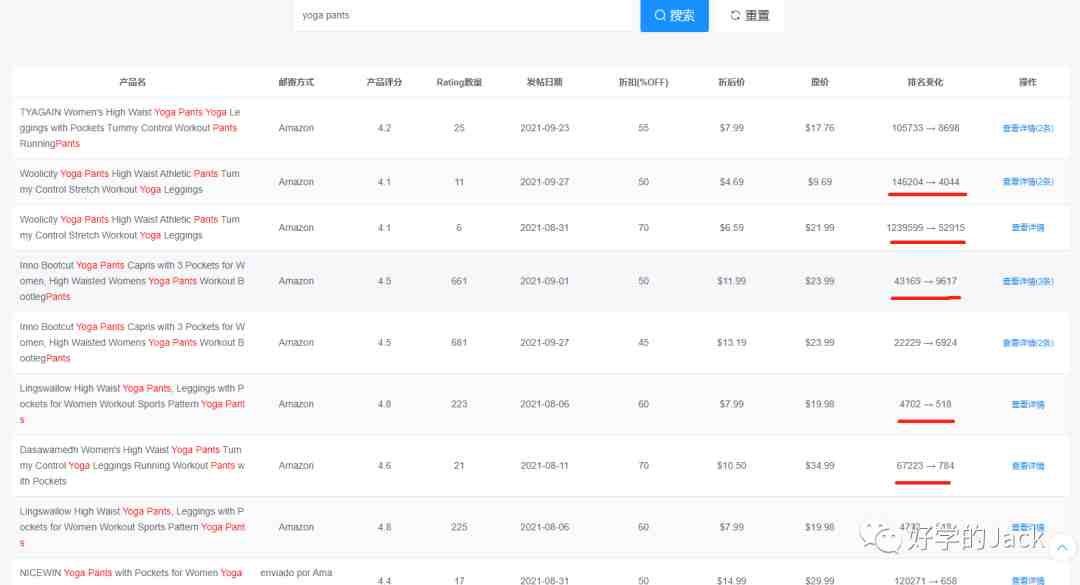Open details for Inno Bootcut dated 2021-09-27

click(x=1027, y=343)
